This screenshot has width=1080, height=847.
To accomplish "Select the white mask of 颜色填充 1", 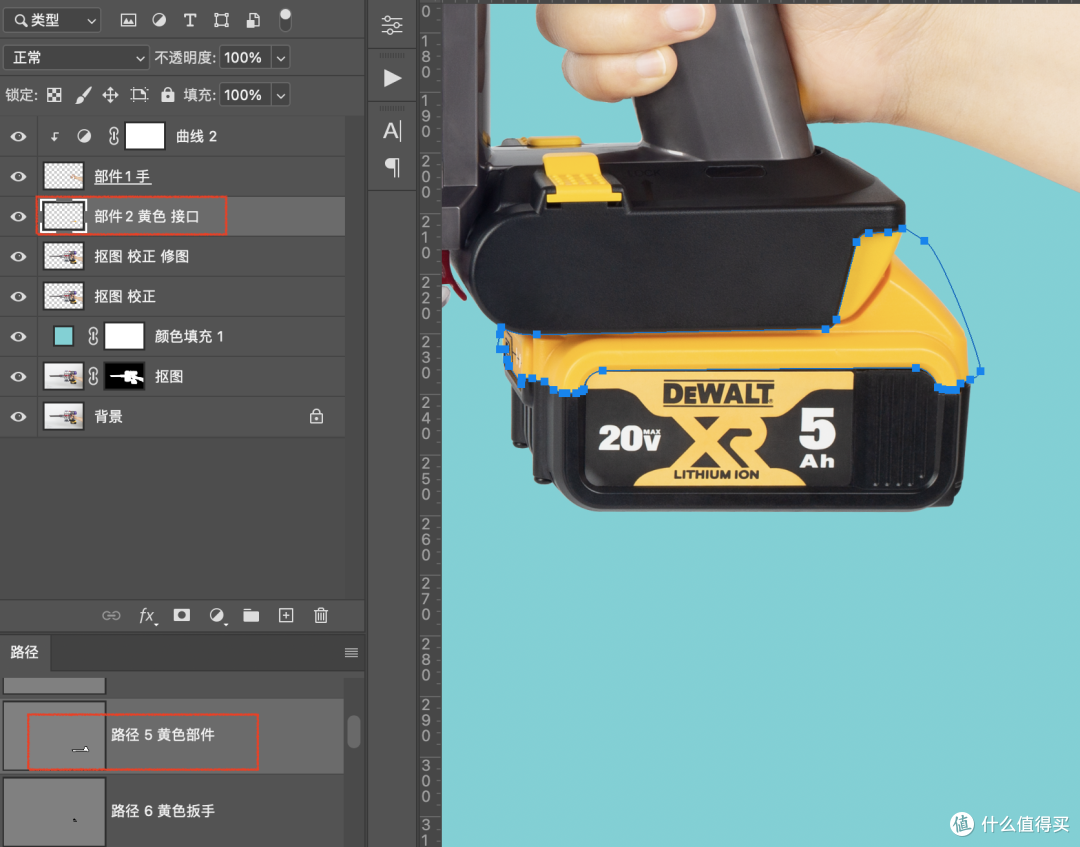I will [x=124, y=336].
